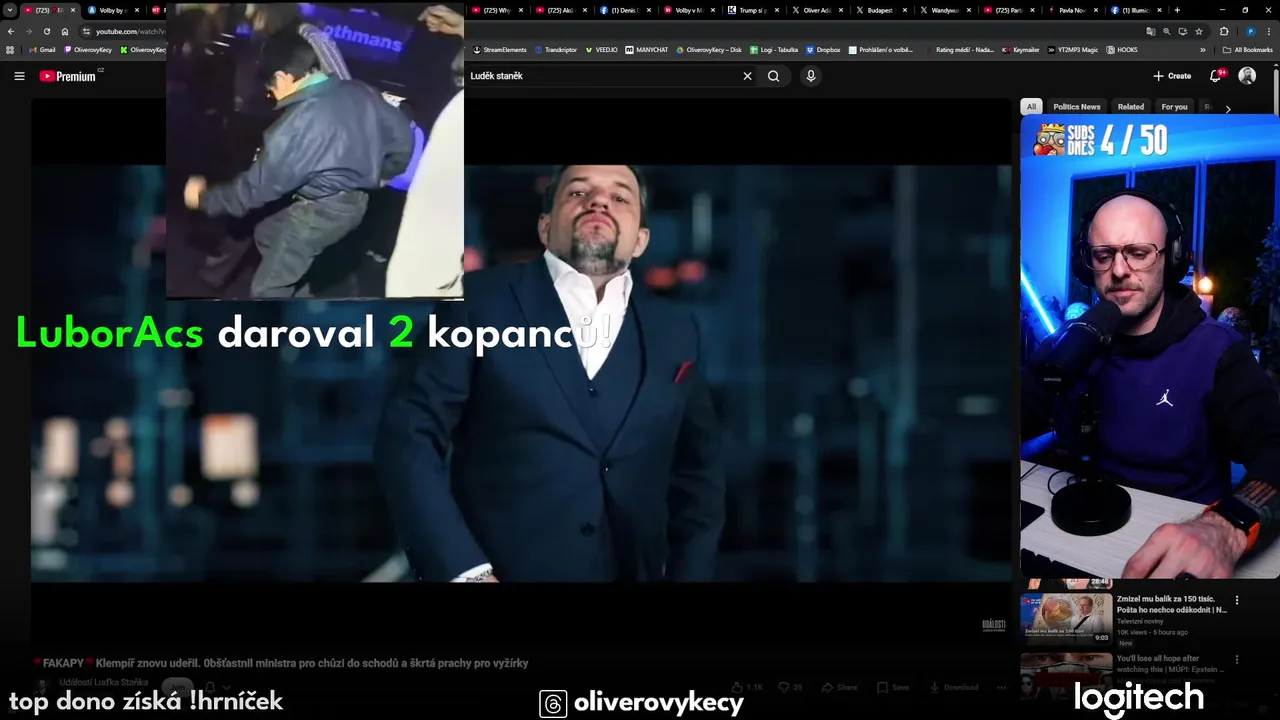Image resolution: width=1280 pixels, height=720 pixels.
Task: Open the browser home page icon
Action: (65, 31)
